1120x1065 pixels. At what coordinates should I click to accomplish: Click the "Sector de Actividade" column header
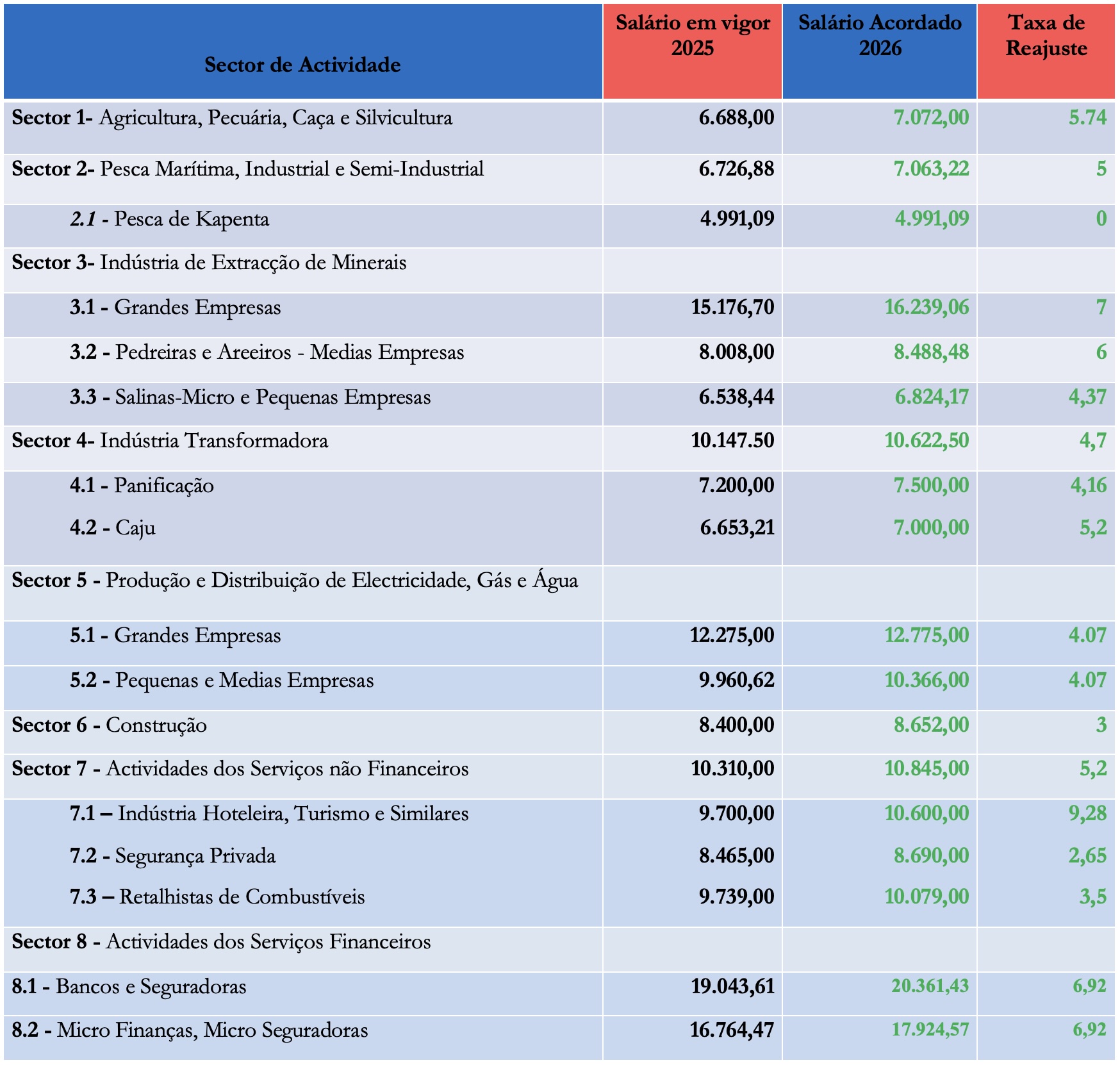pos(302,65)
